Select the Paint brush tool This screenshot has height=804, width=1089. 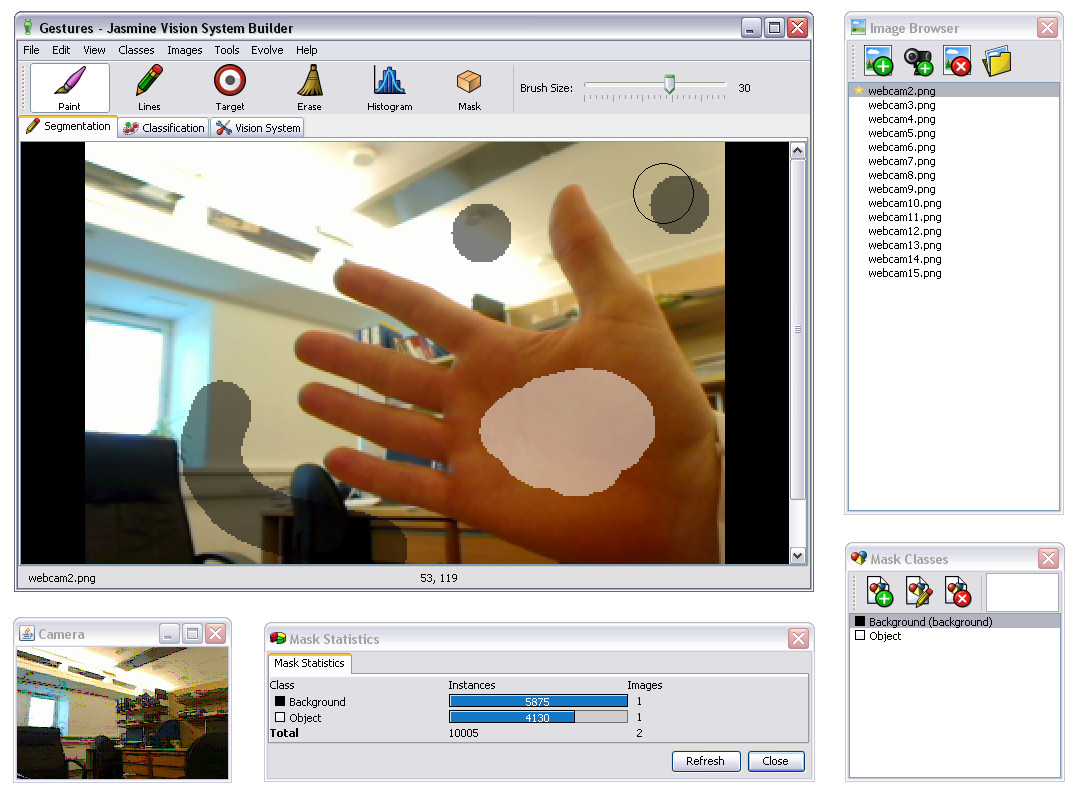coord(69,87)
